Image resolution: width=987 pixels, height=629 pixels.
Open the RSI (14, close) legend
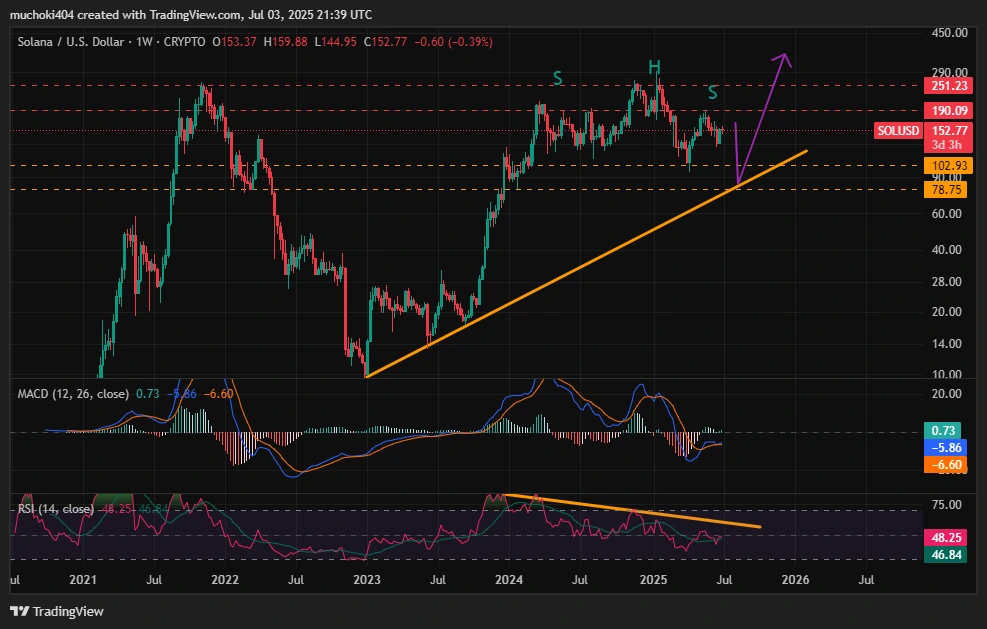pyautogui.click(x=55, y=509)
